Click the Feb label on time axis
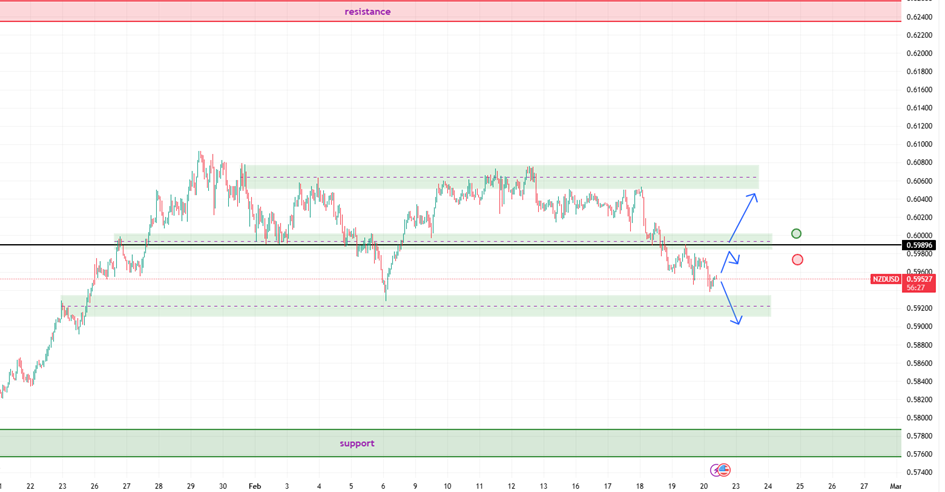Screen dimensions: 945x492 pos(254,485)
